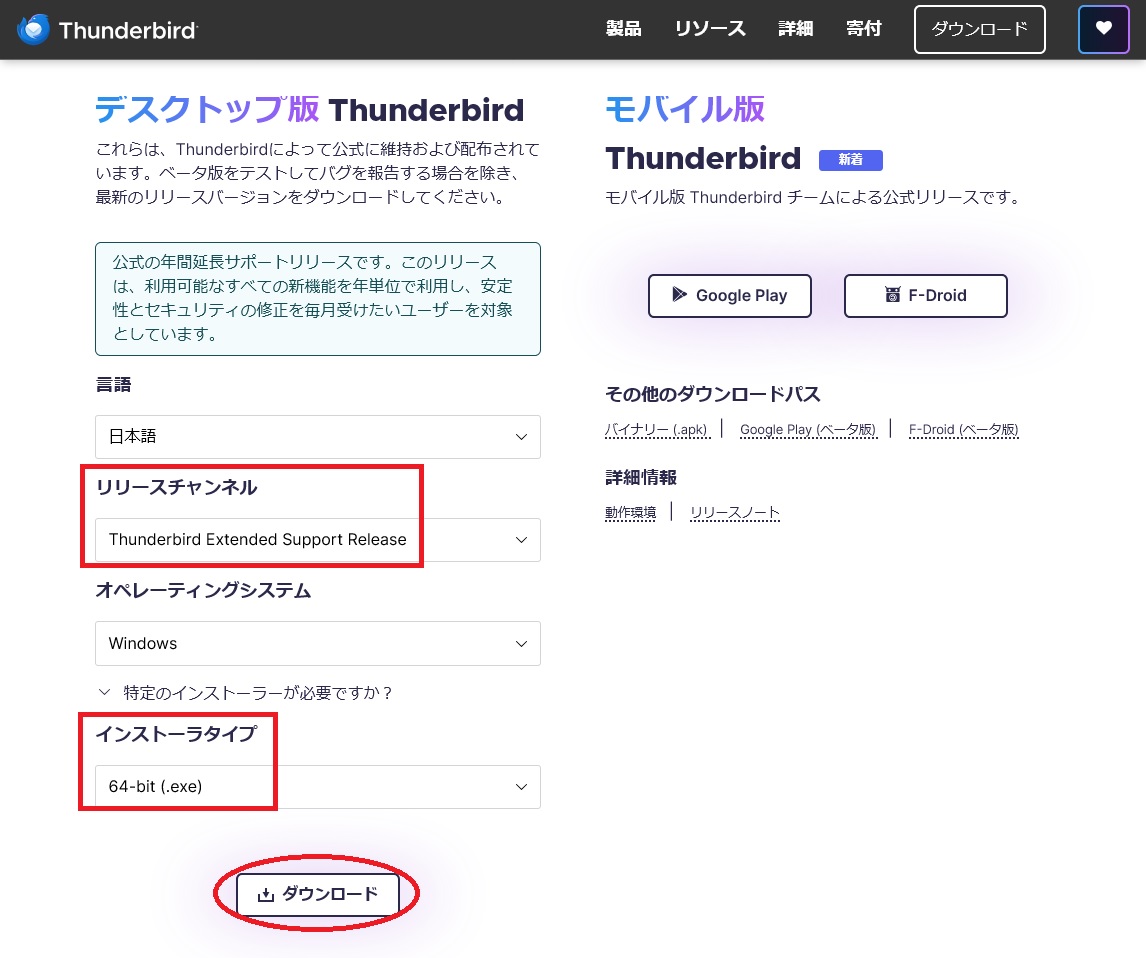This screenshot has height=958, width=1146.
Task: Open the リソース menu
Action: [x=710, y=29]
